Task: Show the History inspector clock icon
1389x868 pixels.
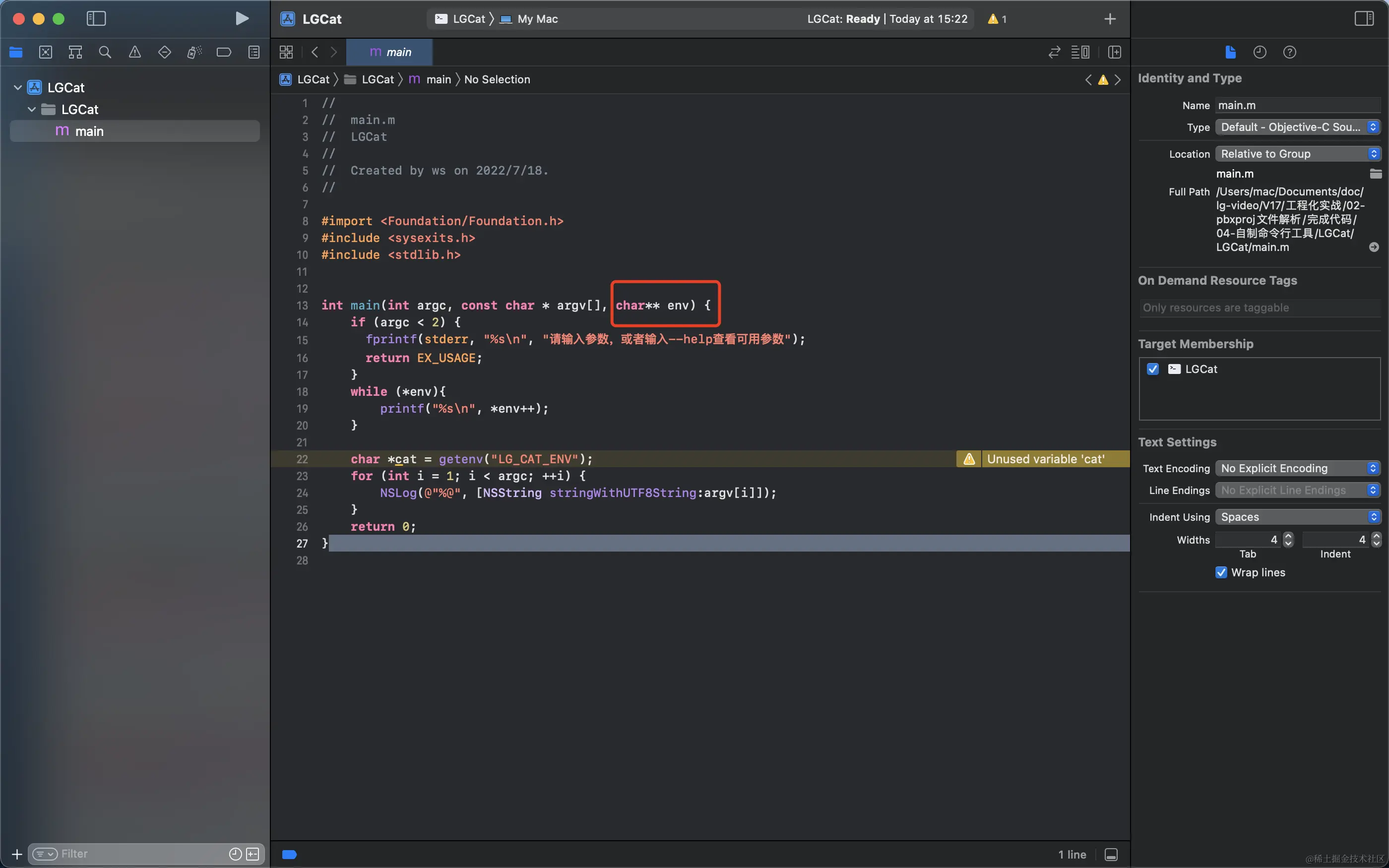Action: (x=1260, y=52)
